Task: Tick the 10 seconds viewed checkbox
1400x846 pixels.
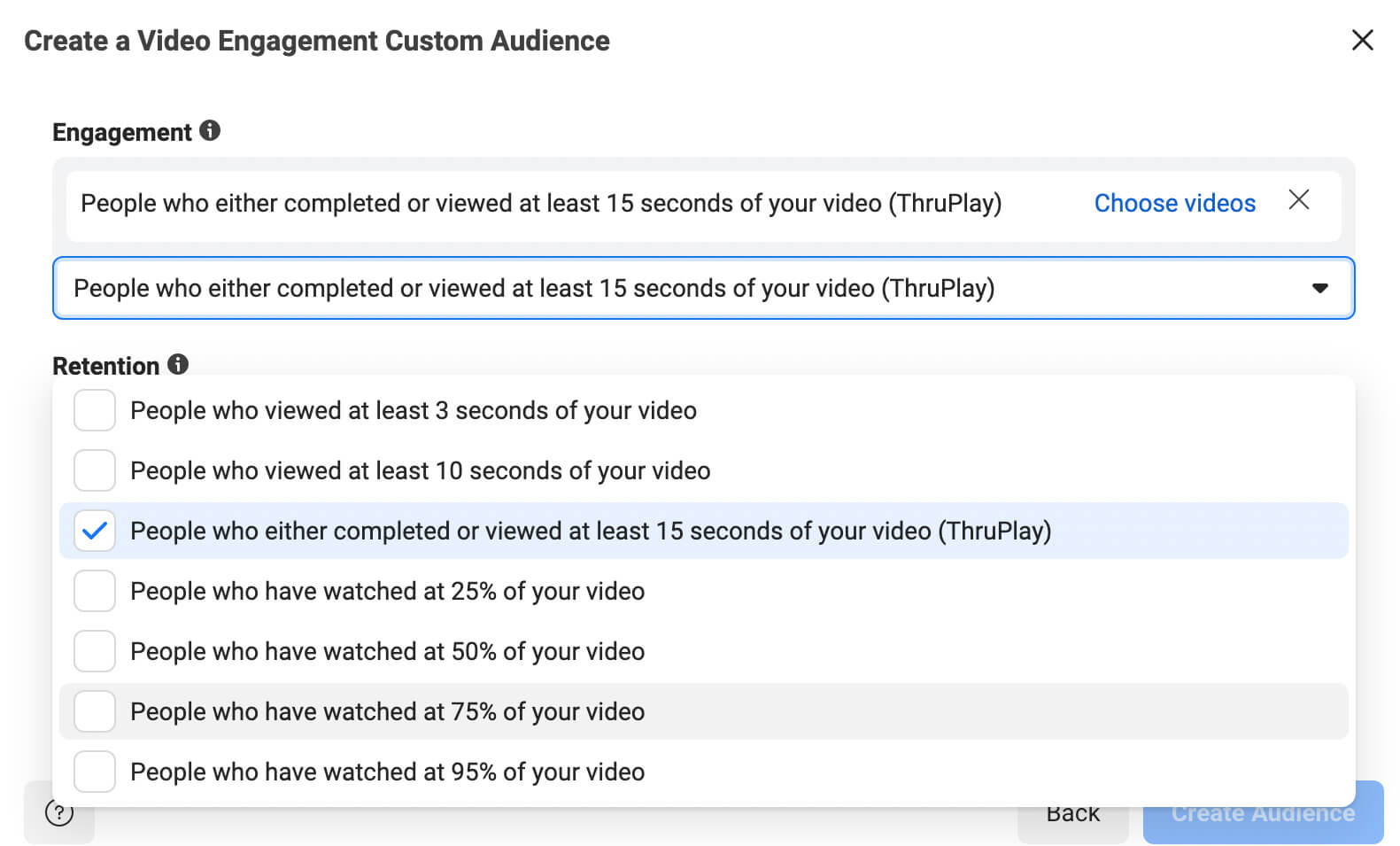Action: coord(95,470)
